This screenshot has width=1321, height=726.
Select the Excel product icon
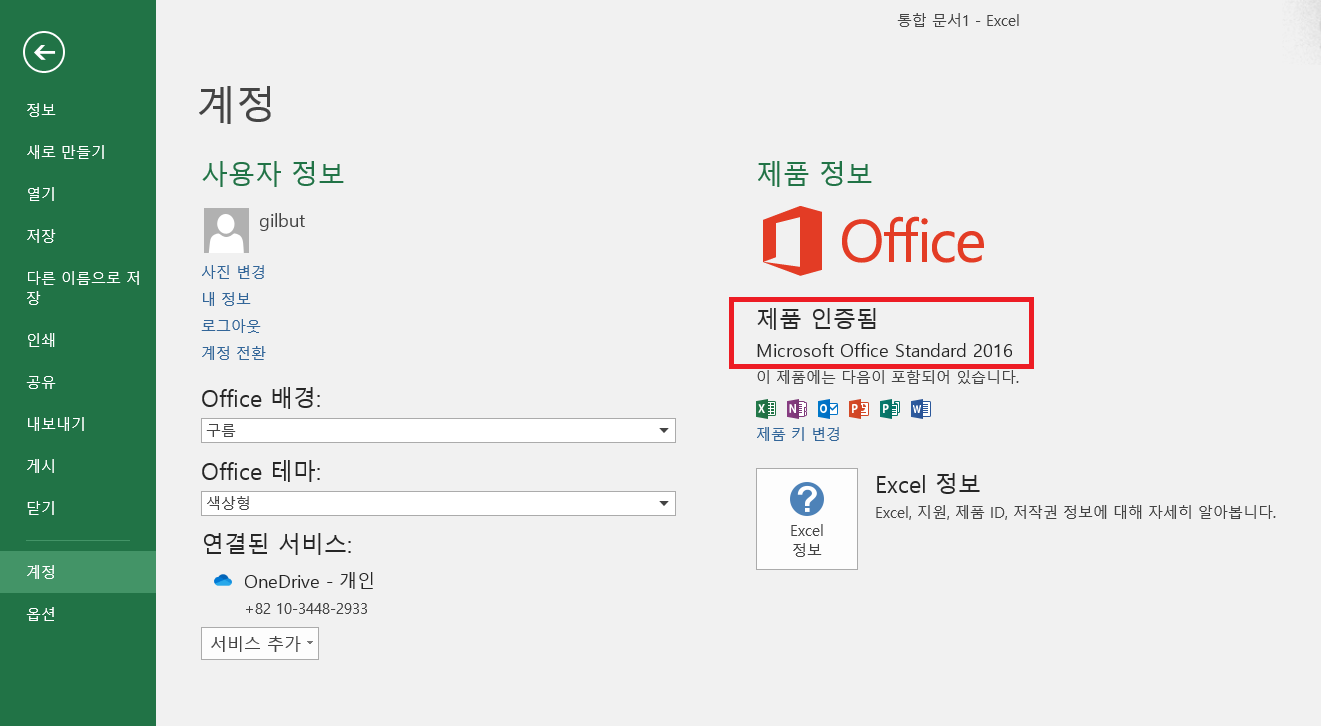766,408
